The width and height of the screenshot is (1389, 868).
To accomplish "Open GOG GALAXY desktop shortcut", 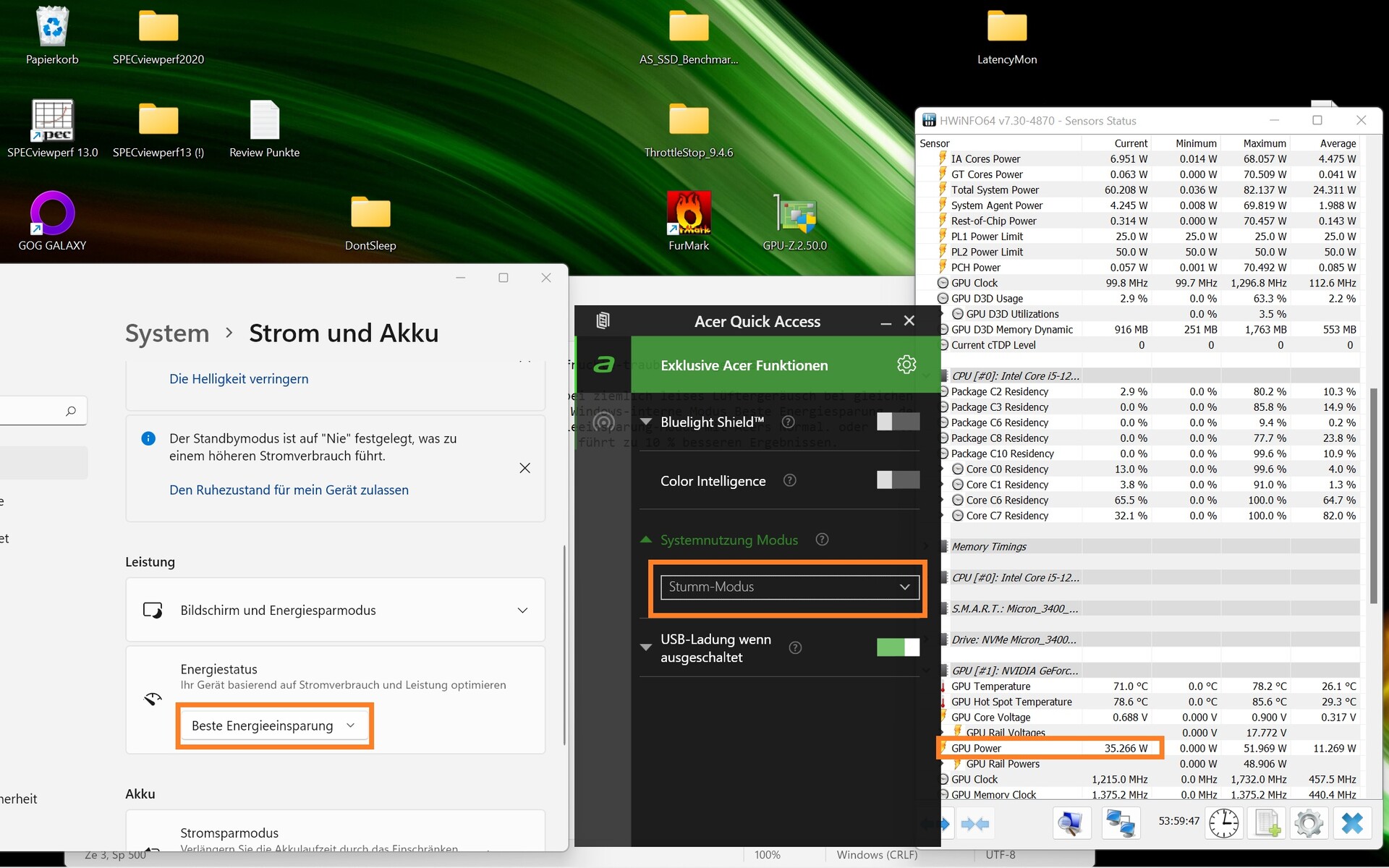I will coord(52,221).
